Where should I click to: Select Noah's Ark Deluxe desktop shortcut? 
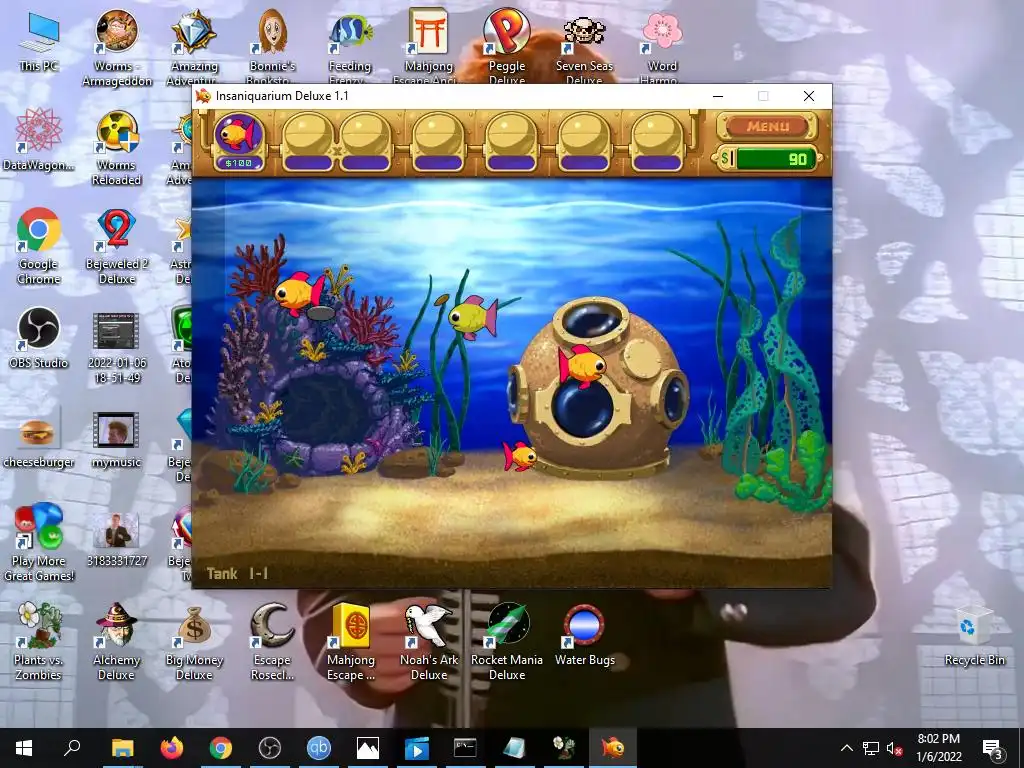(x=429, y=642)
